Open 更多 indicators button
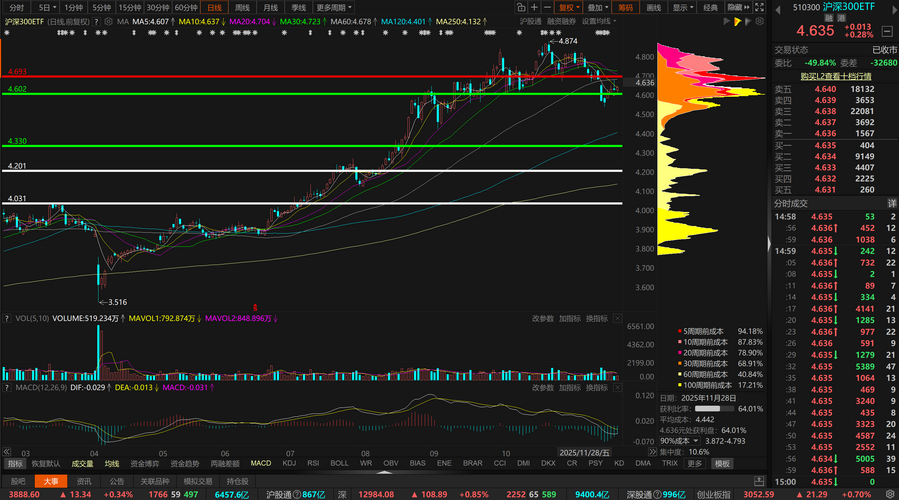 tap(695, 463)
